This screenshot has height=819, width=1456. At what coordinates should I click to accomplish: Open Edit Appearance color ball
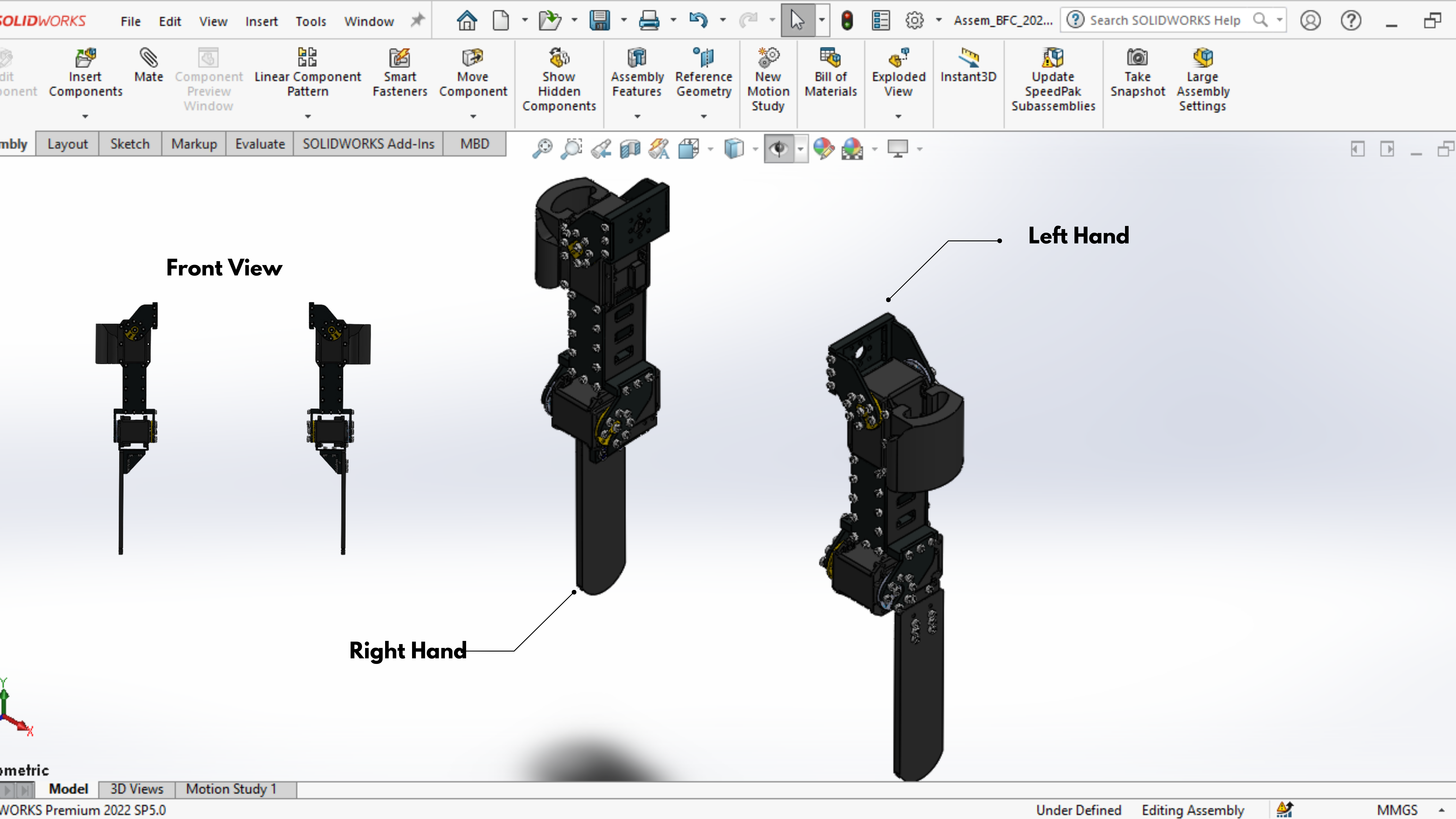pyautogui.click(x=824, y=149)
